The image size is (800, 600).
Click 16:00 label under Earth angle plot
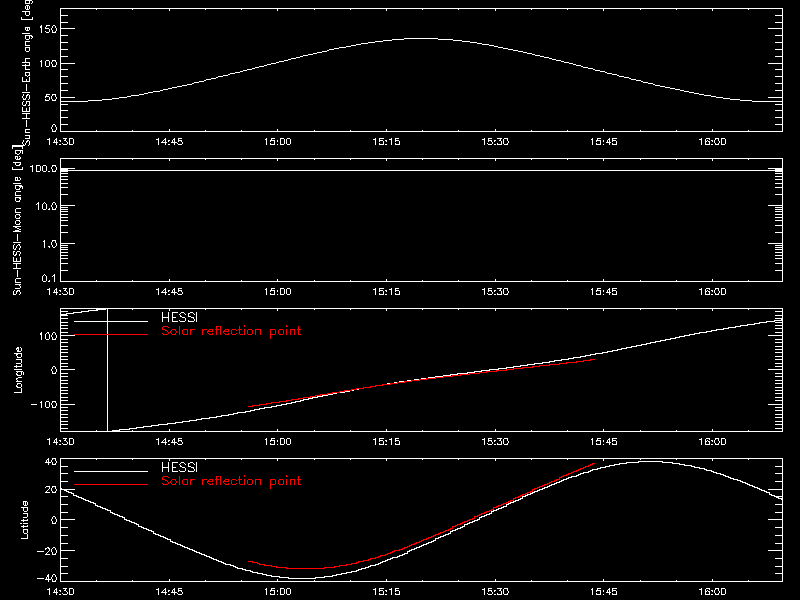[712, 142]
